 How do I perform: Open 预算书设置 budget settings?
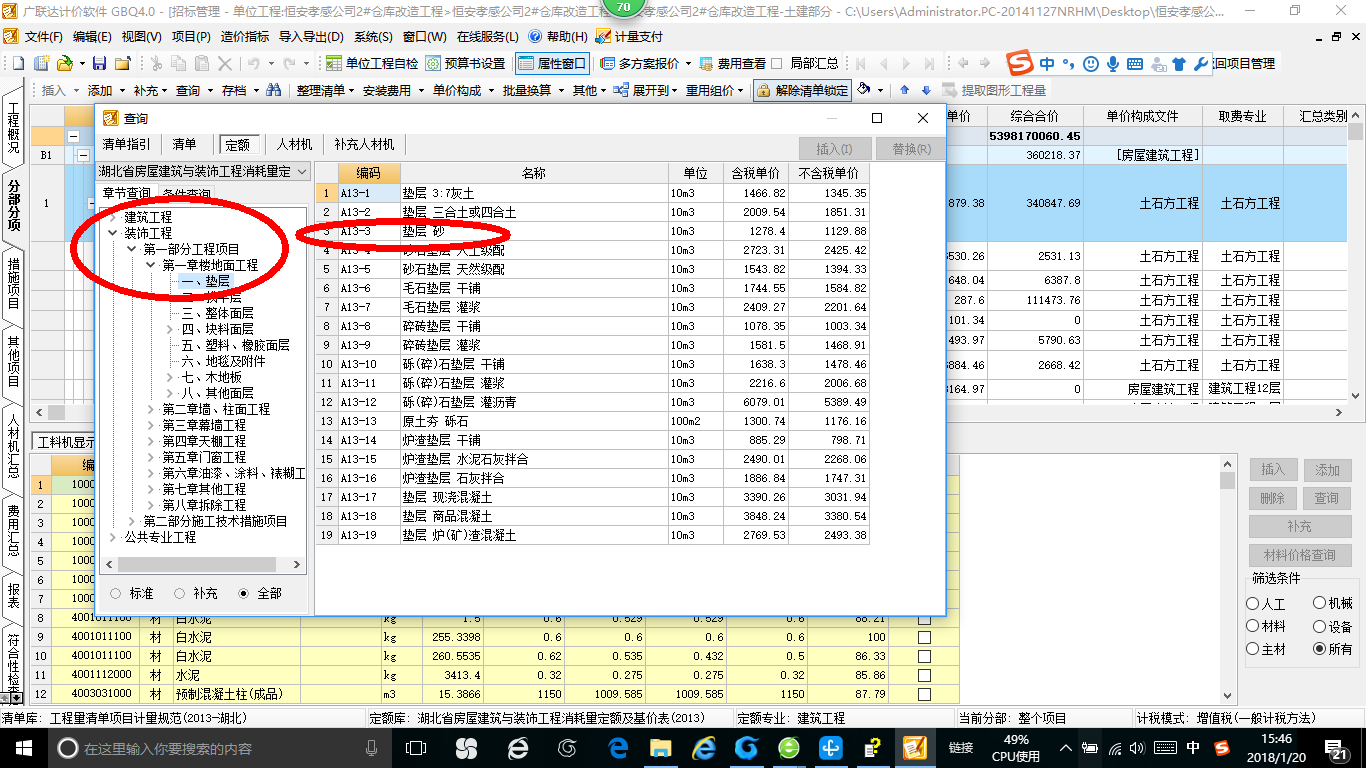coord(466,63)
